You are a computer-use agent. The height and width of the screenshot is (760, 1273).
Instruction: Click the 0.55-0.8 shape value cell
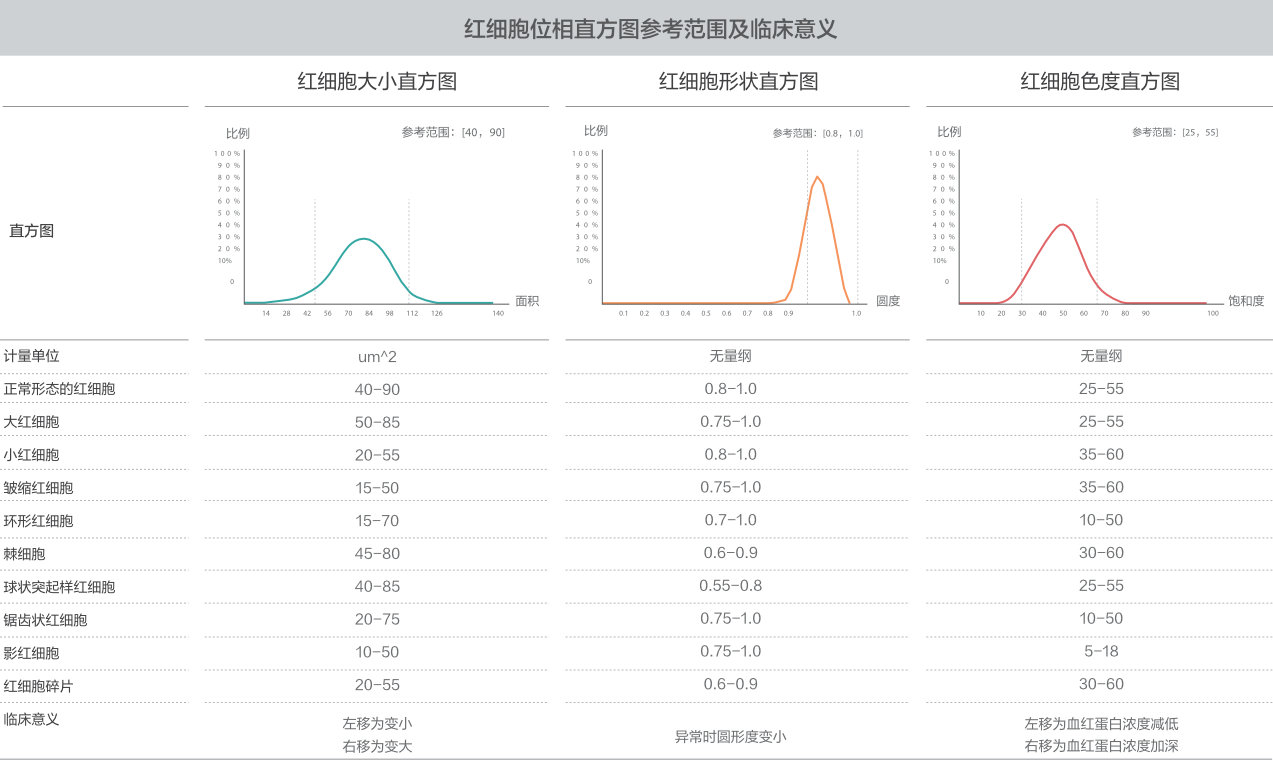tap(730, 586)
